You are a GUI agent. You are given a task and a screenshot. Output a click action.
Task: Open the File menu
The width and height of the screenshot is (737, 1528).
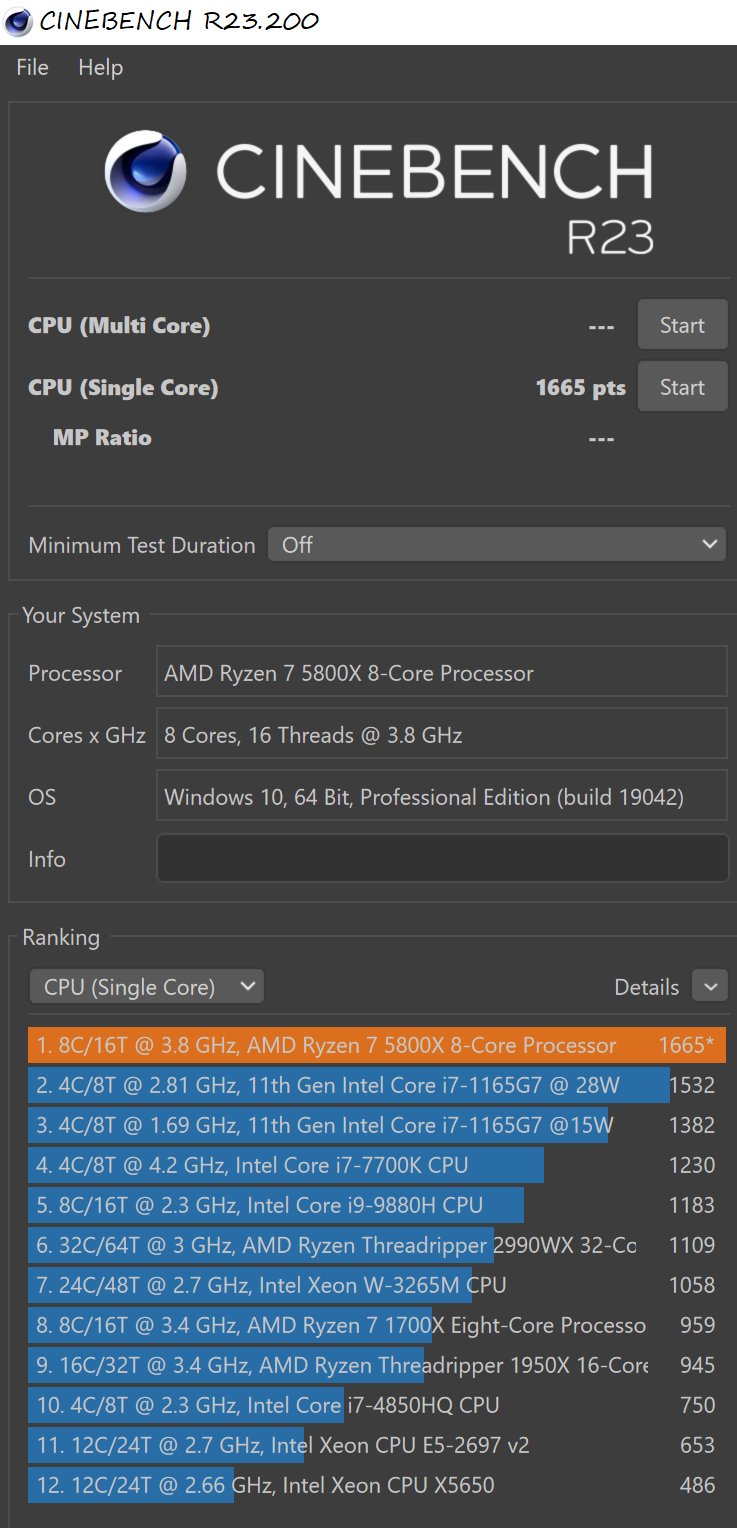[x=32, y=68]
